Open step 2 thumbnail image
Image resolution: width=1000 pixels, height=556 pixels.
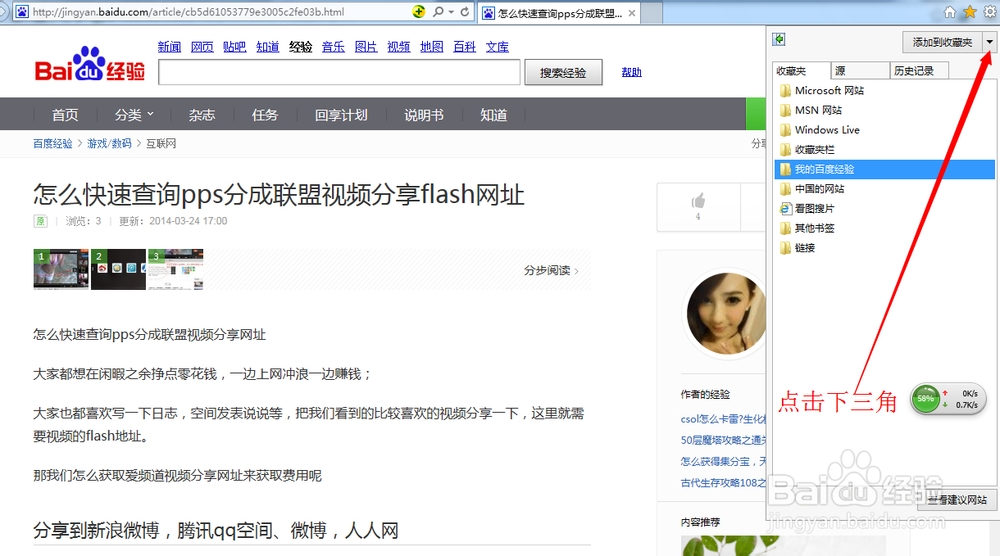click(x=119, y=269)
